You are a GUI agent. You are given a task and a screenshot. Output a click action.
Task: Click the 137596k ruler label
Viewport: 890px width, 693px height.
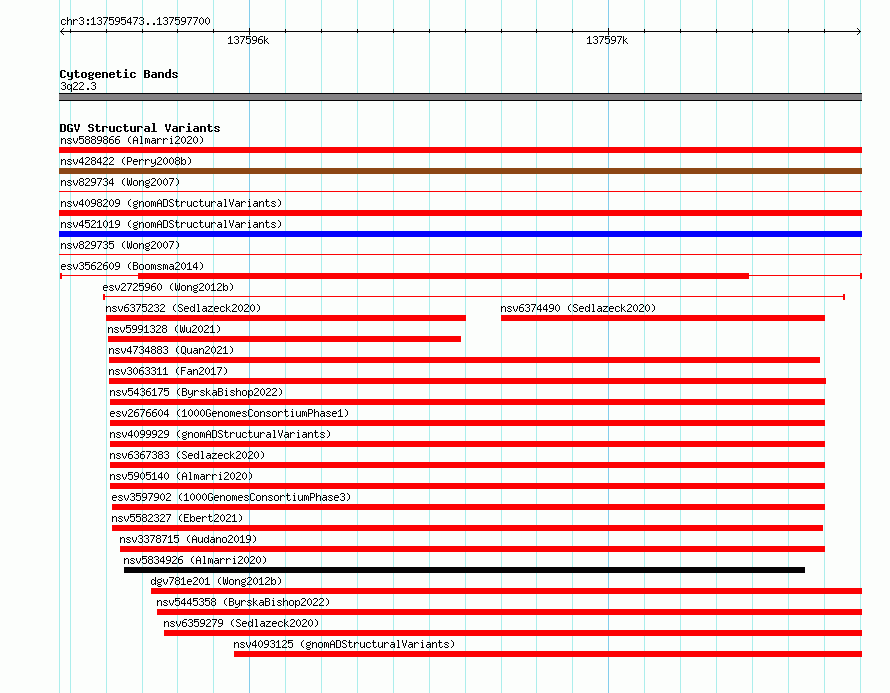[248, 40]
